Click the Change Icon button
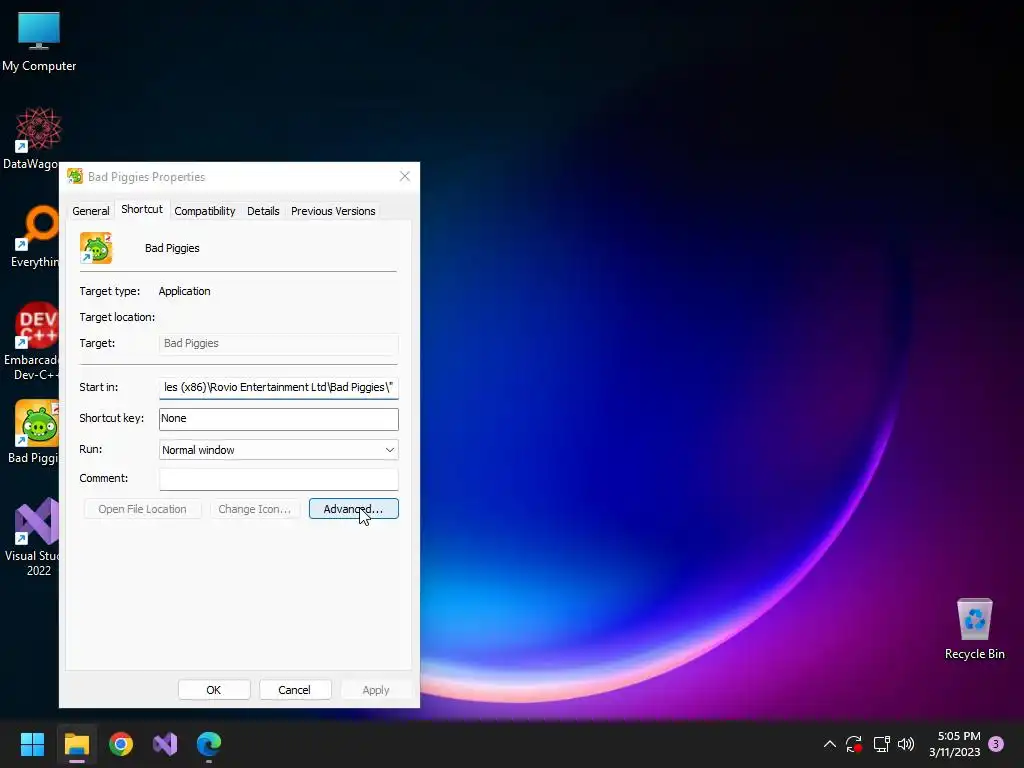1024x768 pixels. tap(255, 509)
